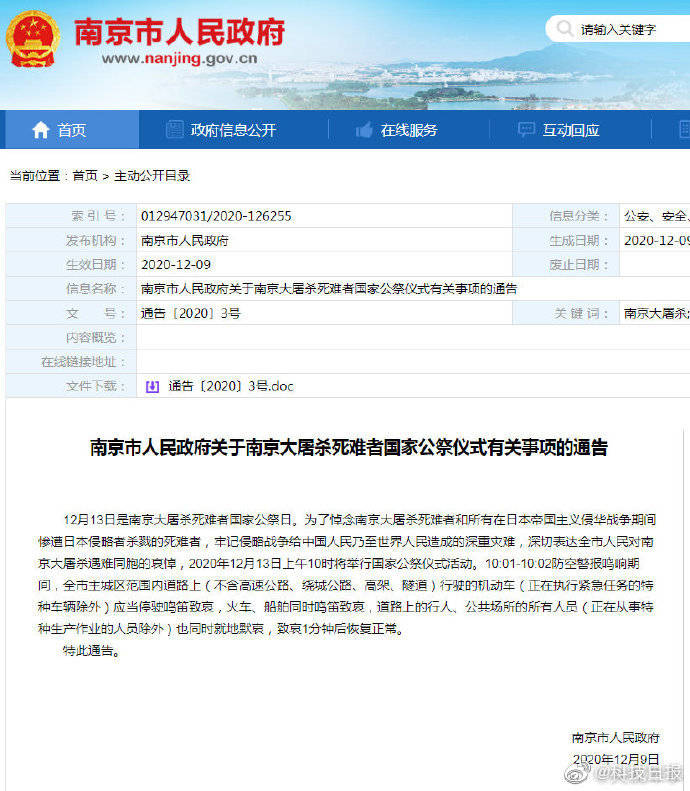Open the 互动回应 navigation tab

pyautogui.click(x=570, y=130)
